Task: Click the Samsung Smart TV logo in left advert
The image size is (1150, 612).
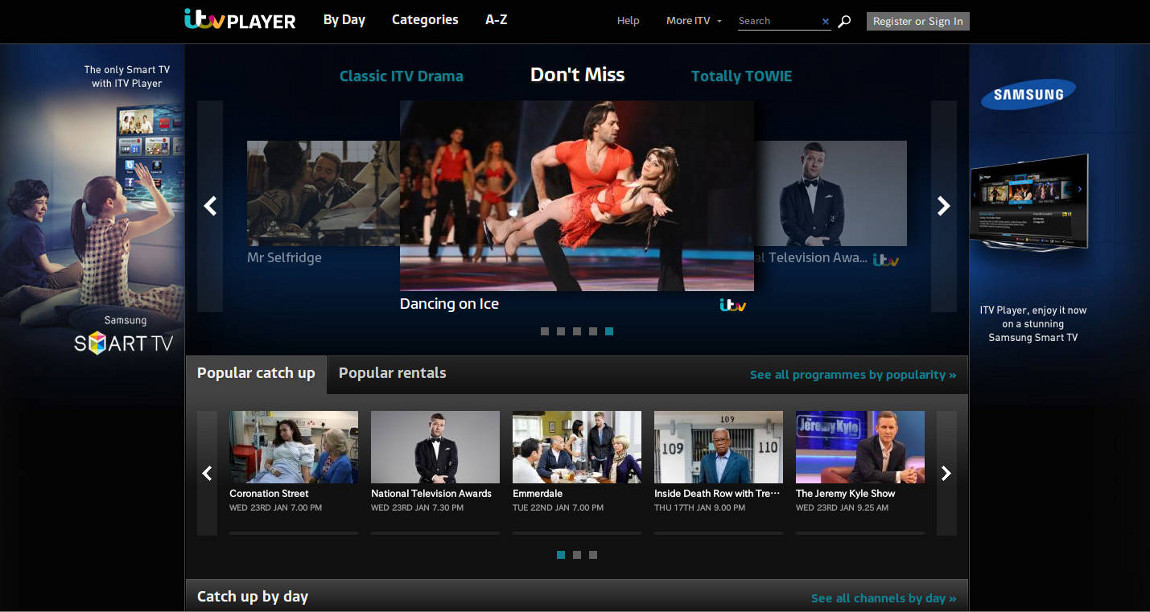Action: coord(123,342)
